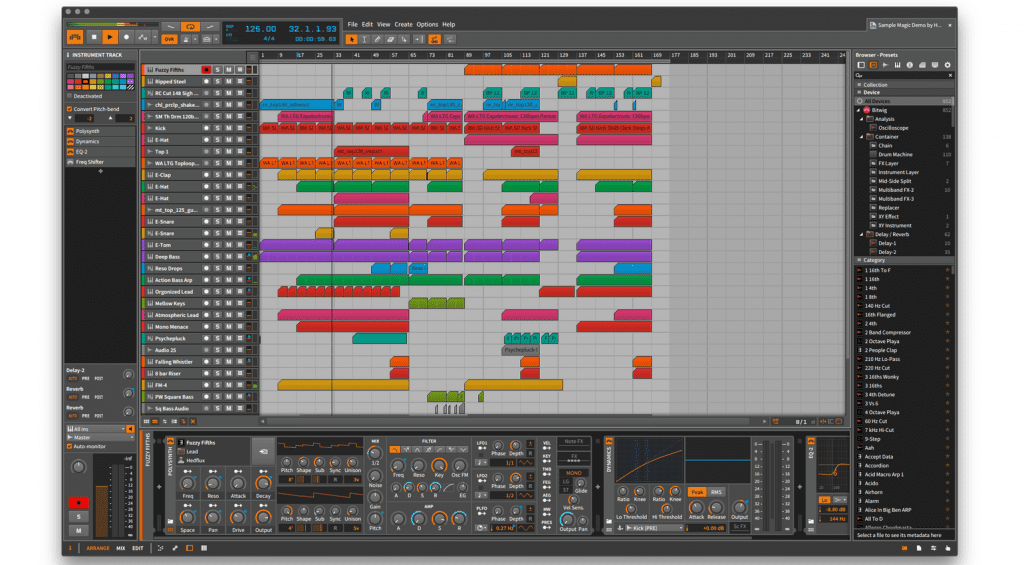Click the inspector S solo button
The height and width of the screenshot is (565, 1024).
78,517
